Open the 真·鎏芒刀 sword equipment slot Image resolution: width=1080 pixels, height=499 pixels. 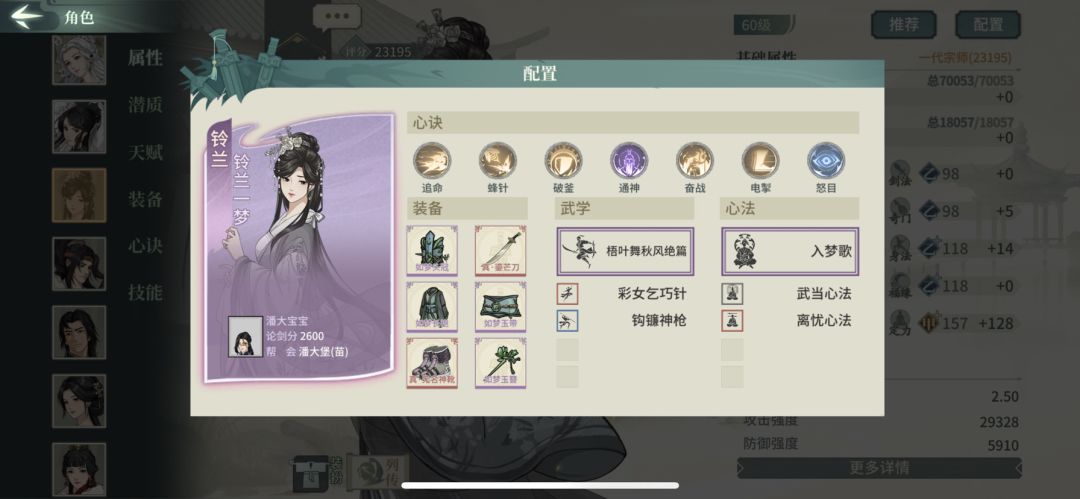(x=501, y=250)
